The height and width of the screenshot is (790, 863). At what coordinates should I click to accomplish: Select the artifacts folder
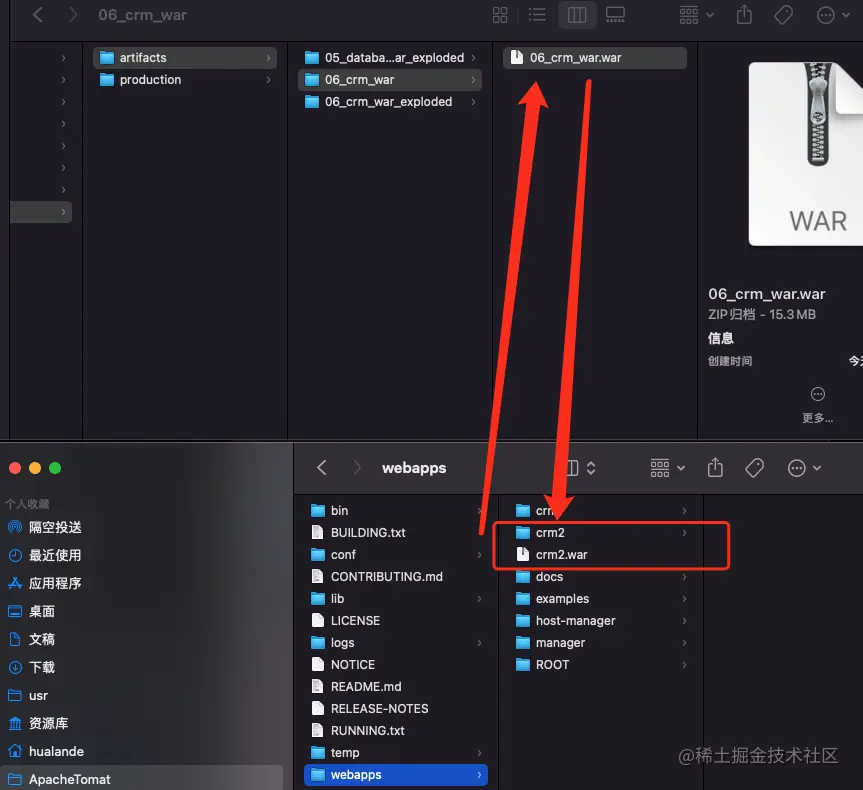pos(185,57)
